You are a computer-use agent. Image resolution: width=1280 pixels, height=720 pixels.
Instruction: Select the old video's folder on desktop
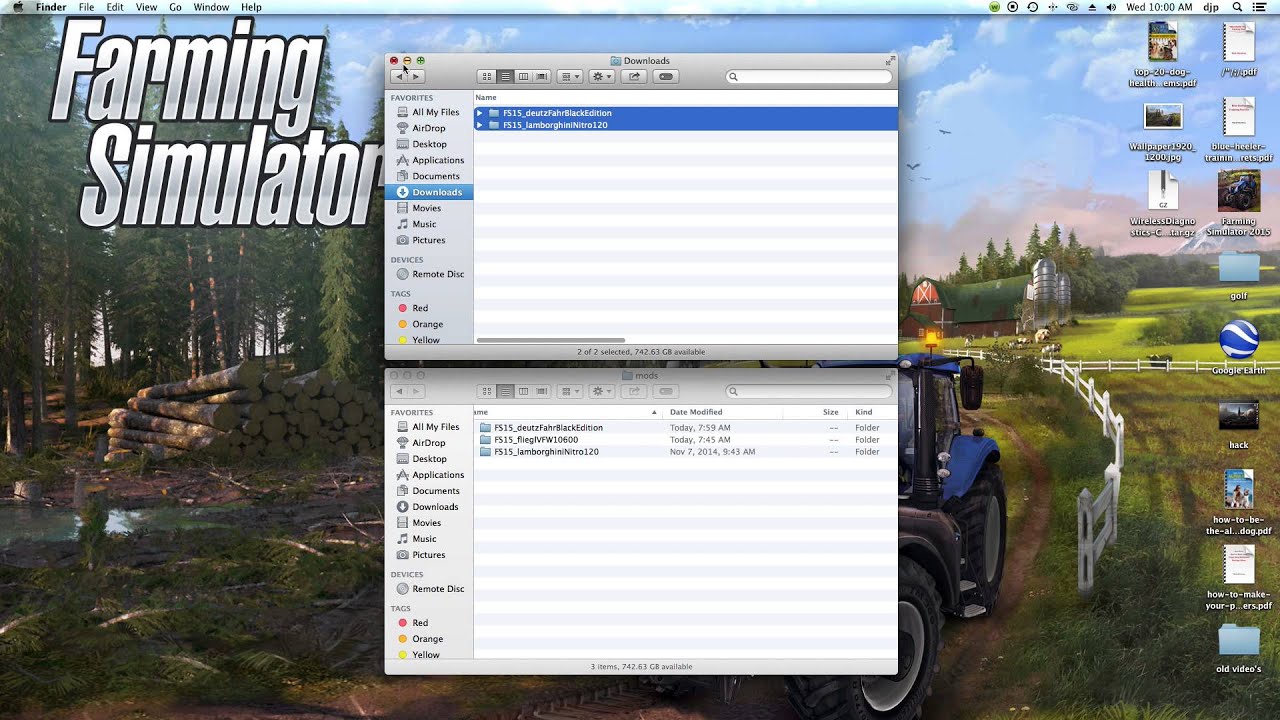click(1238, 648)
